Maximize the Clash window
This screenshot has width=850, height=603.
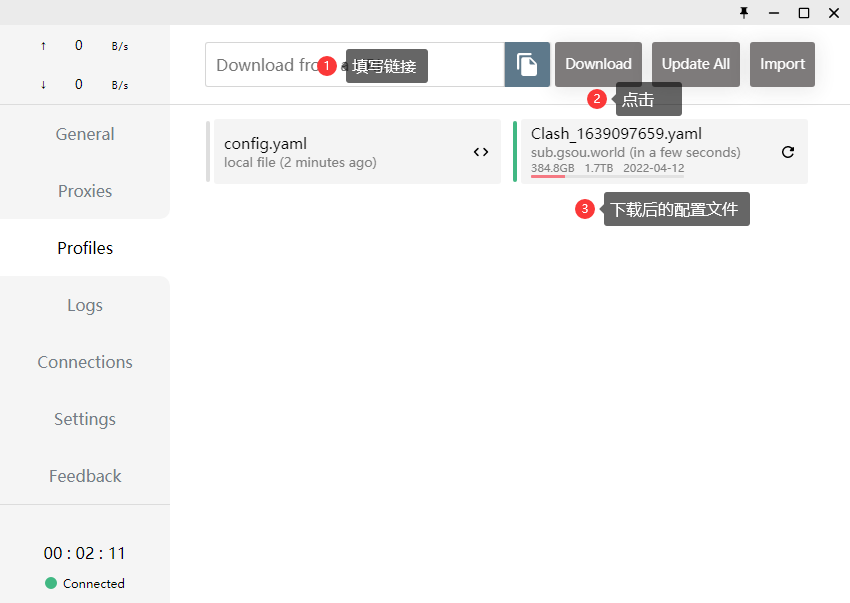(x=803, y=13)
